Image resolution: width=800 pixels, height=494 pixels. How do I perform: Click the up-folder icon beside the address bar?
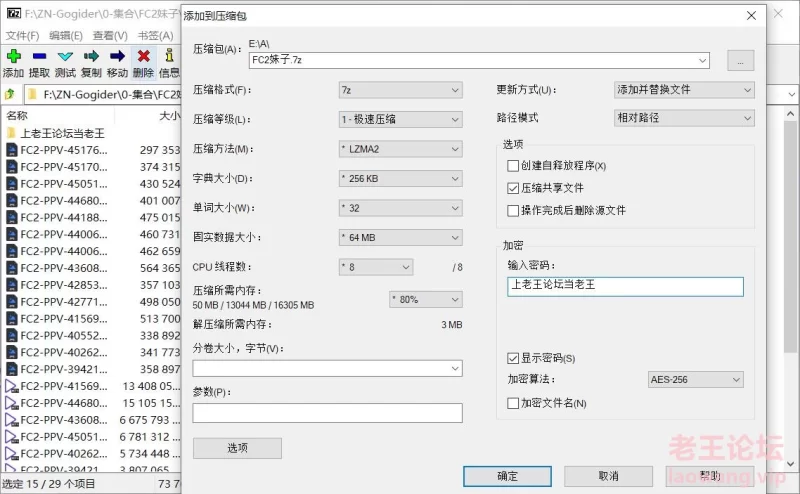pos(10,94)
